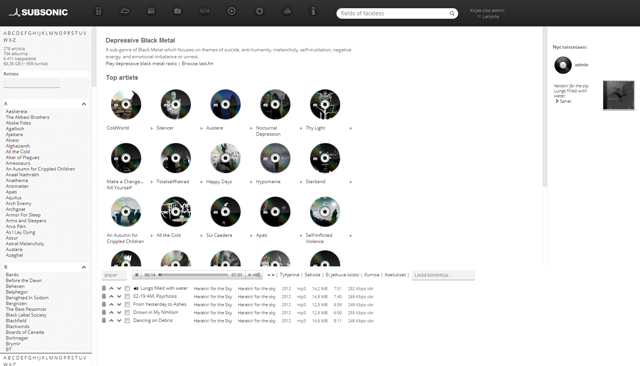Open the now-playing screen icon in toolbar
This screenshot has width=640, height=366.
[x=151, y=11]
